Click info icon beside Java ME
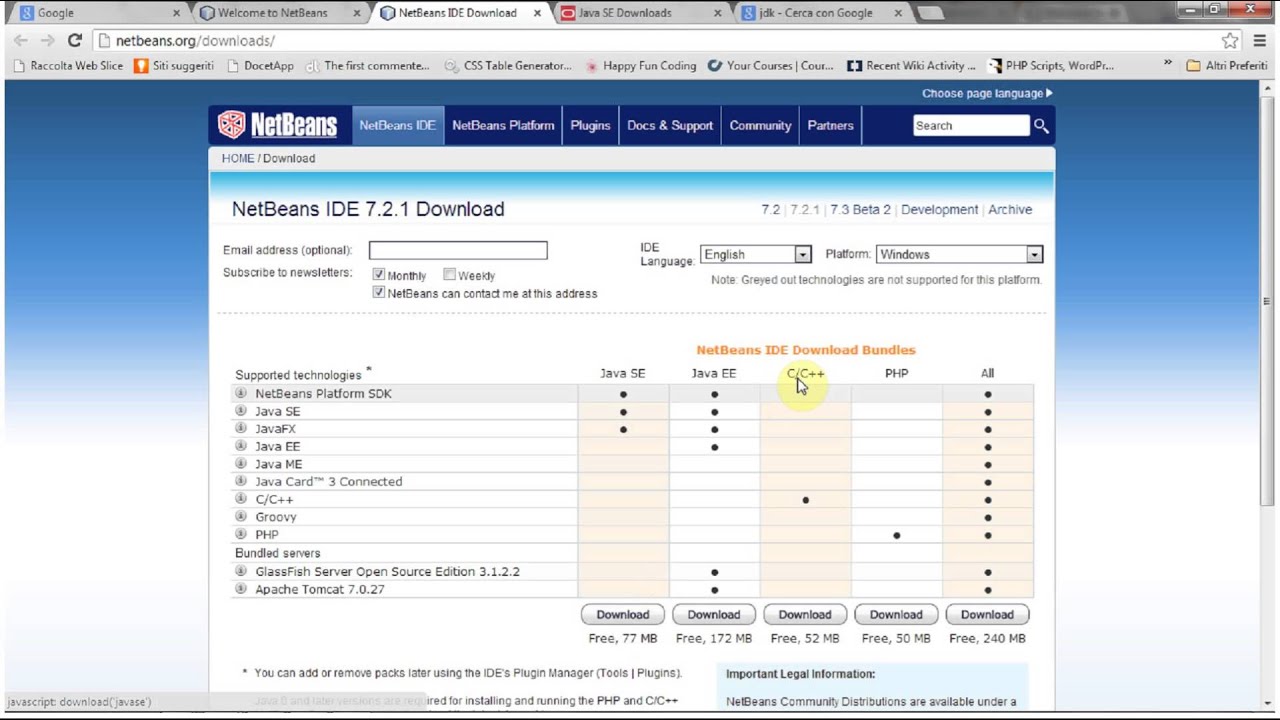Viewport: 1280px width, 720px height. [x=241, y=463]
